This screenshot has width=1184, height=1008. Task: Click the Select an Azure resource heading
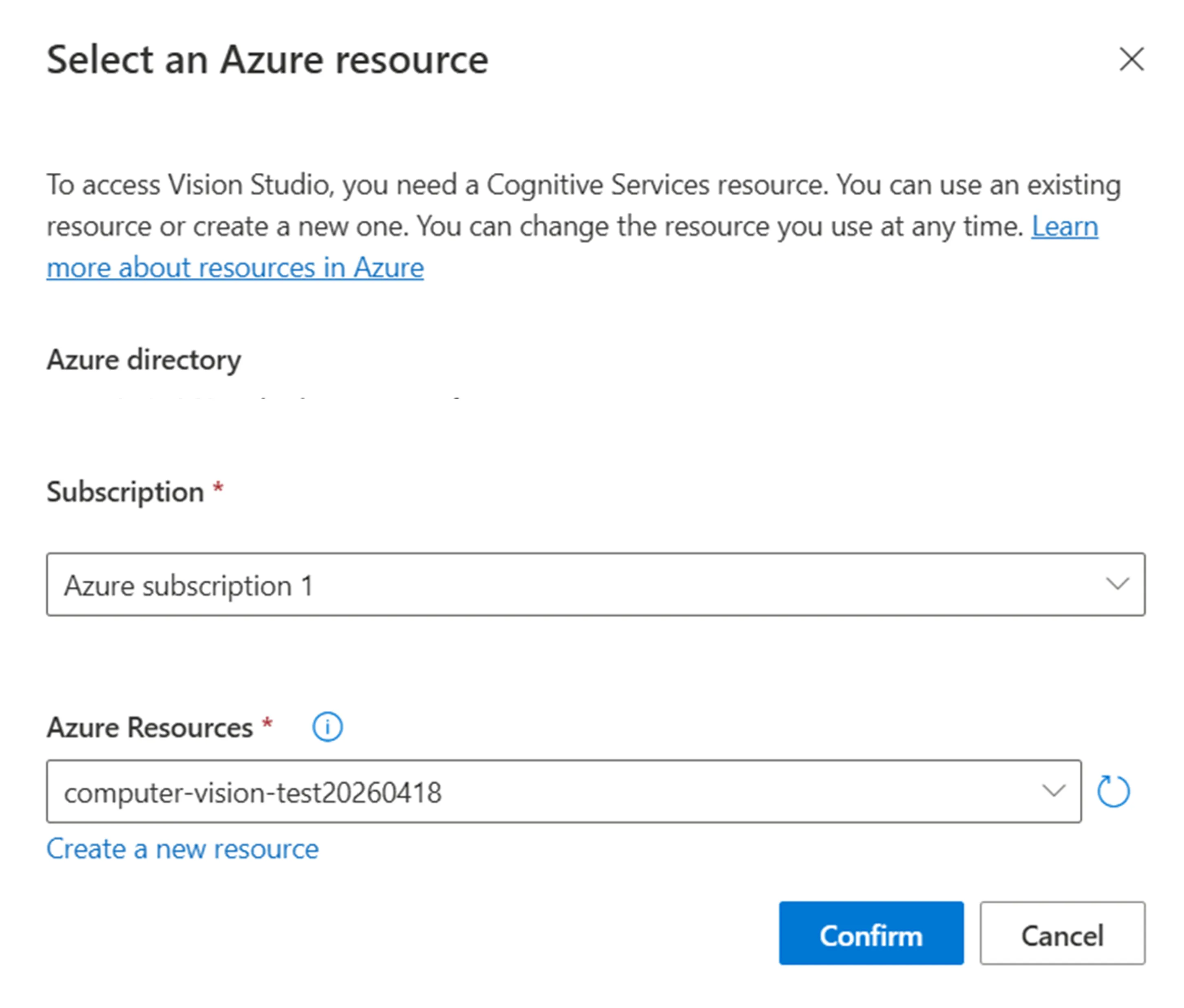tap(267, 59)
